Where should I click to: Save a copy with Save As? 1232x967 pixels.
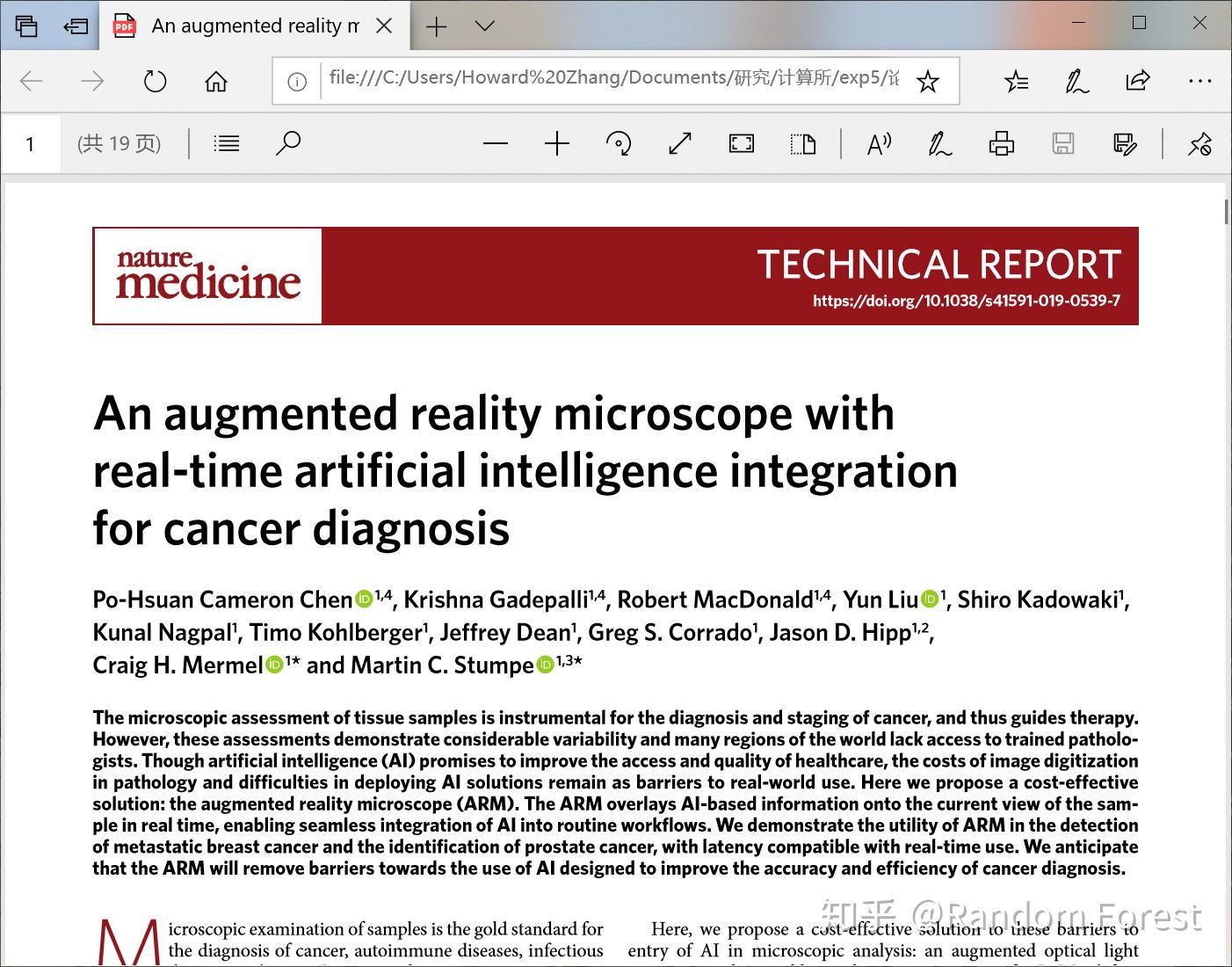coord(1125,143)
